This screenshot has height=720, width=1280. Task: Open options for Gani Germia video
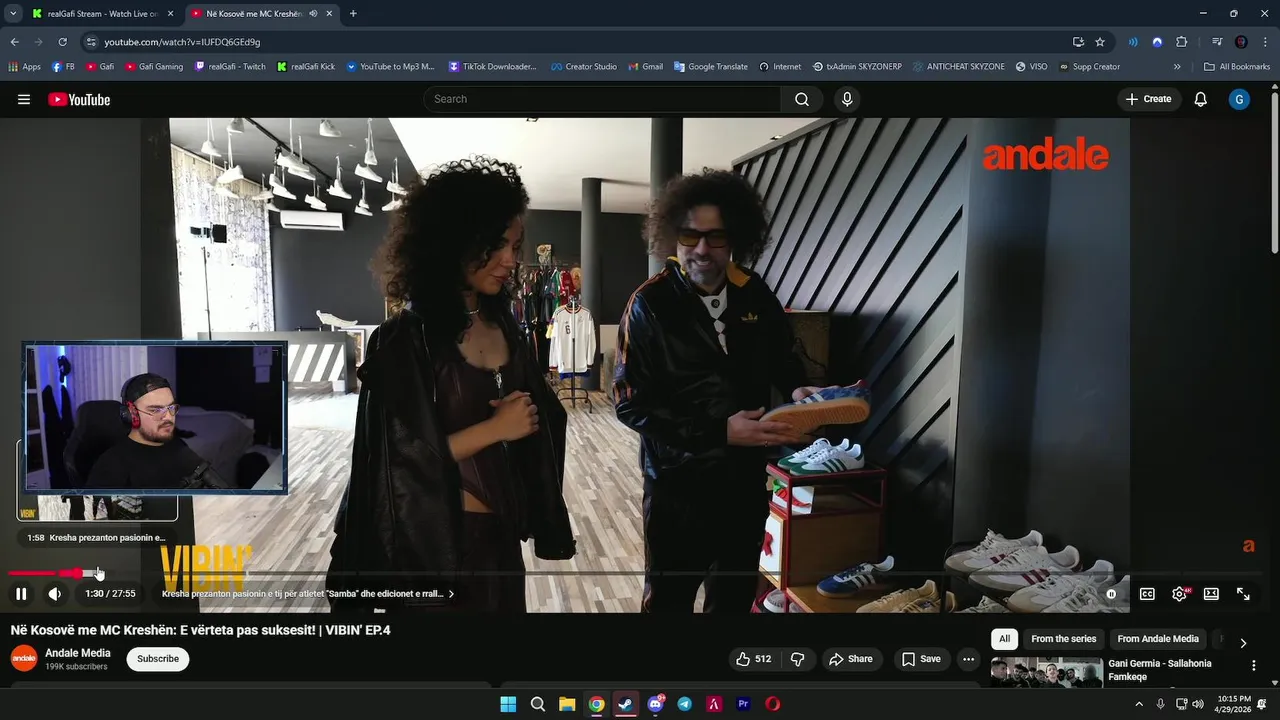click(x=1253, y=665)
